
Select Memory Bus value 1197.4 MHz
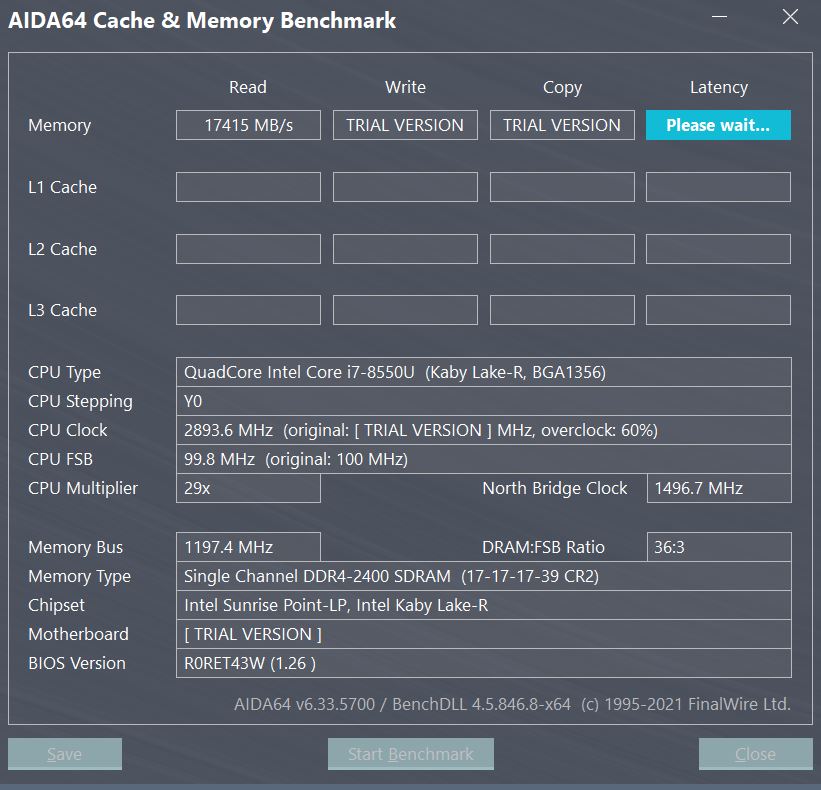click(248, 547)
